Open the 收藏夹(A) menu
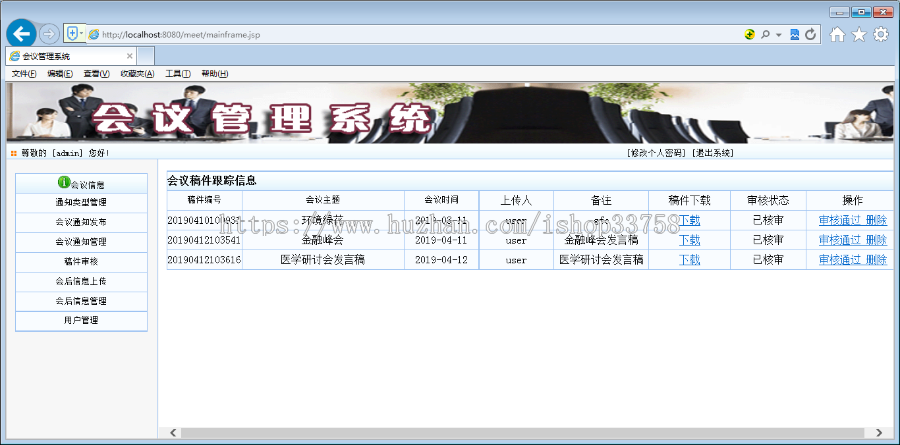The image size is (900, 445). [x=137, y=73]
